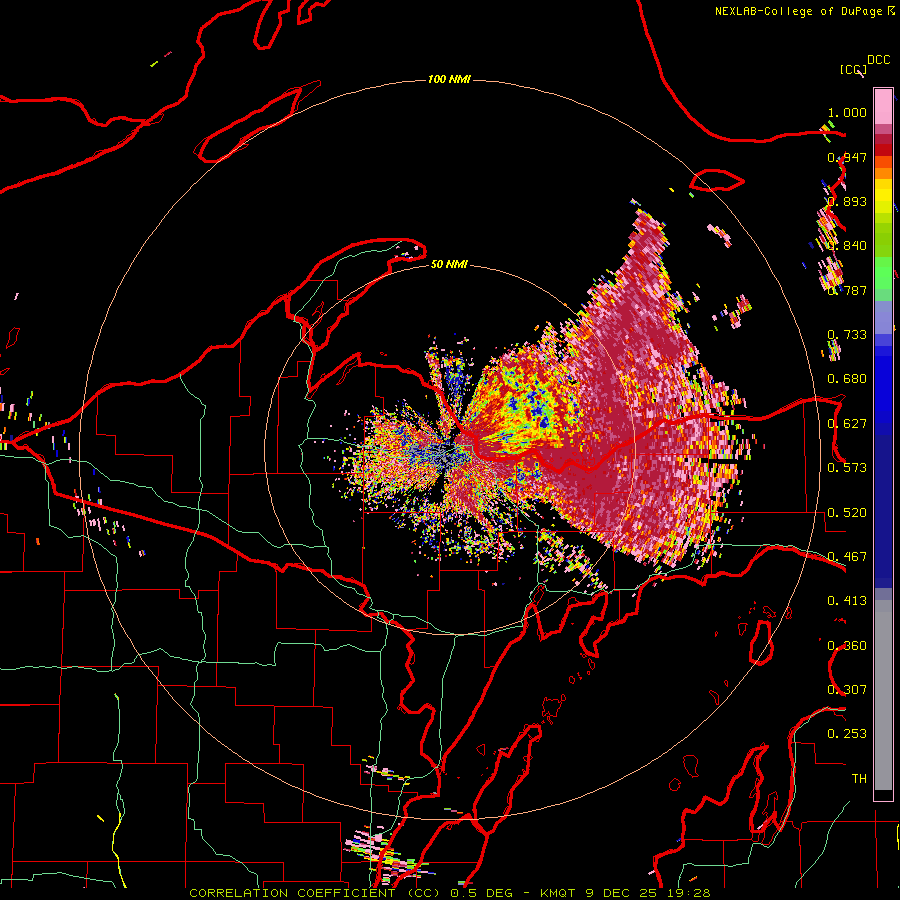Screen dimensions: 900x900
Task: Click the 0.733 color scale label
Action: point(847,335)
